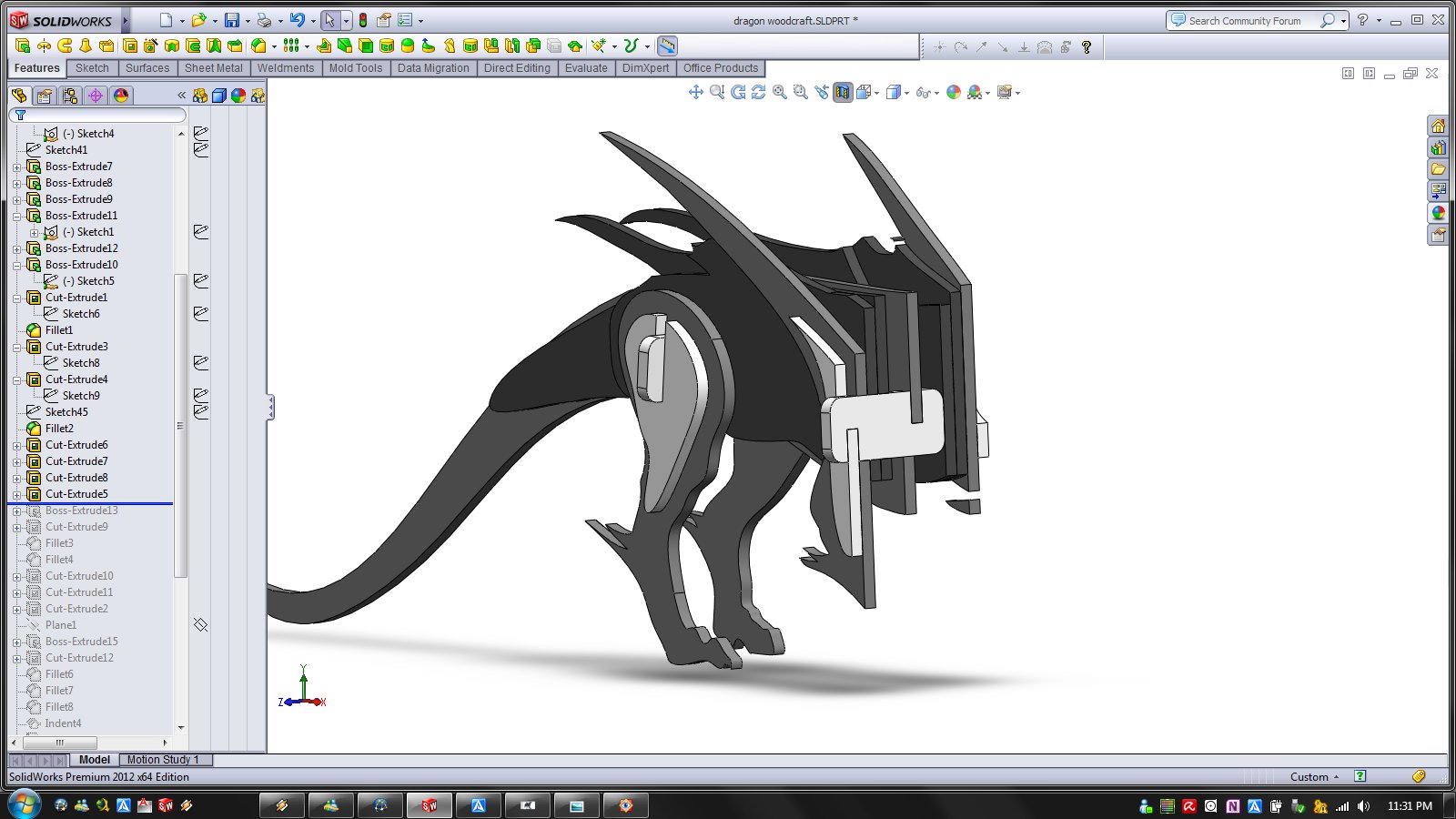Open the Display Style dropdown arrow
1456x819 pixels.
point(906,93)
